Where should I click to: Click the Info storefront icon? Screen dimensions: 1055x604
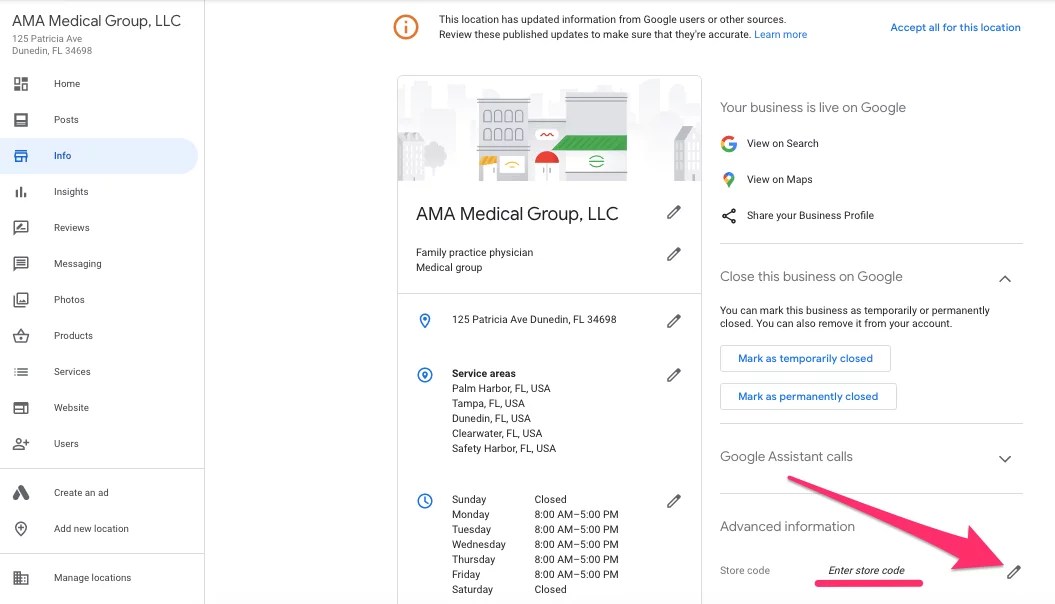pyautogui.click(x=21, y=156)
